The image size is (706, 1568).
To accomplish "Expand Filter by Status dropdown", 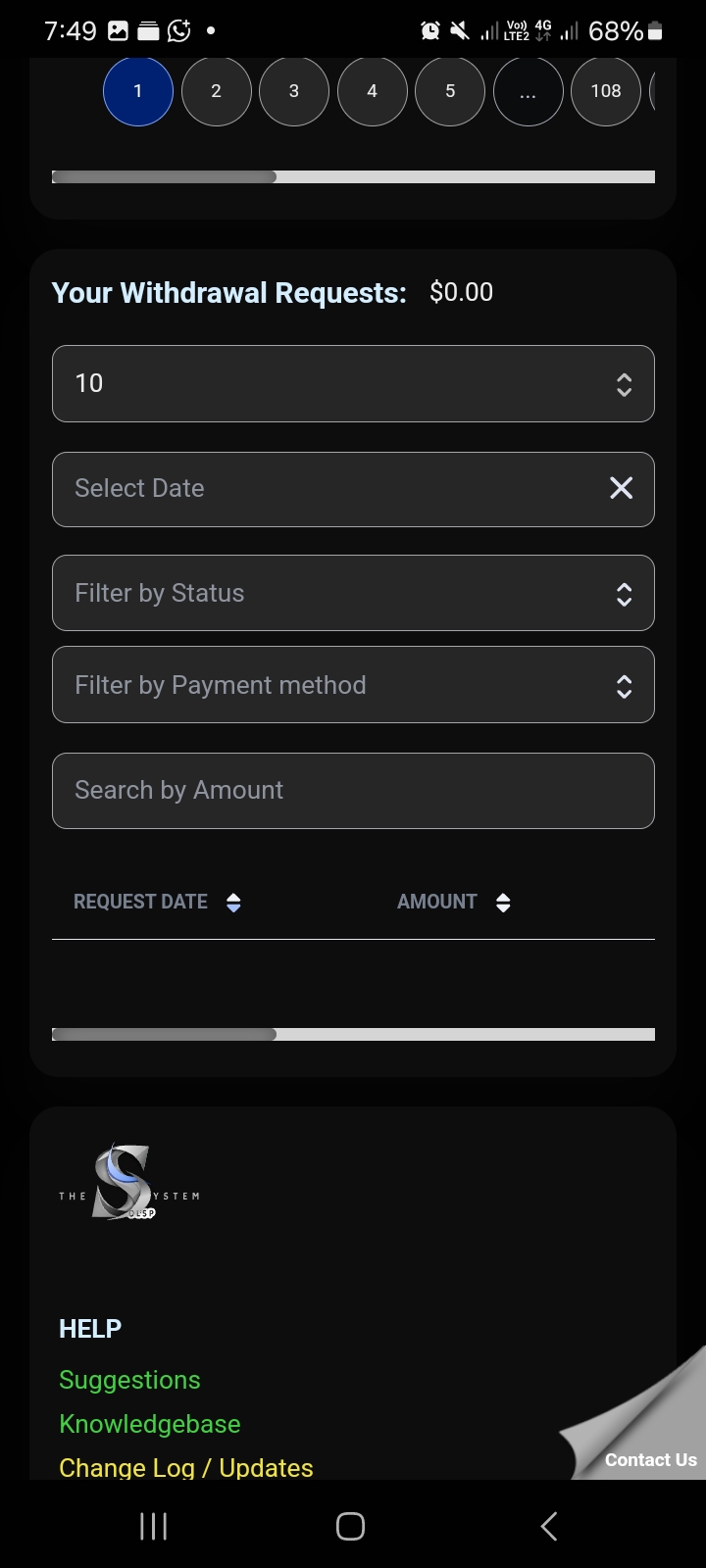I will (x=353, y=593).
